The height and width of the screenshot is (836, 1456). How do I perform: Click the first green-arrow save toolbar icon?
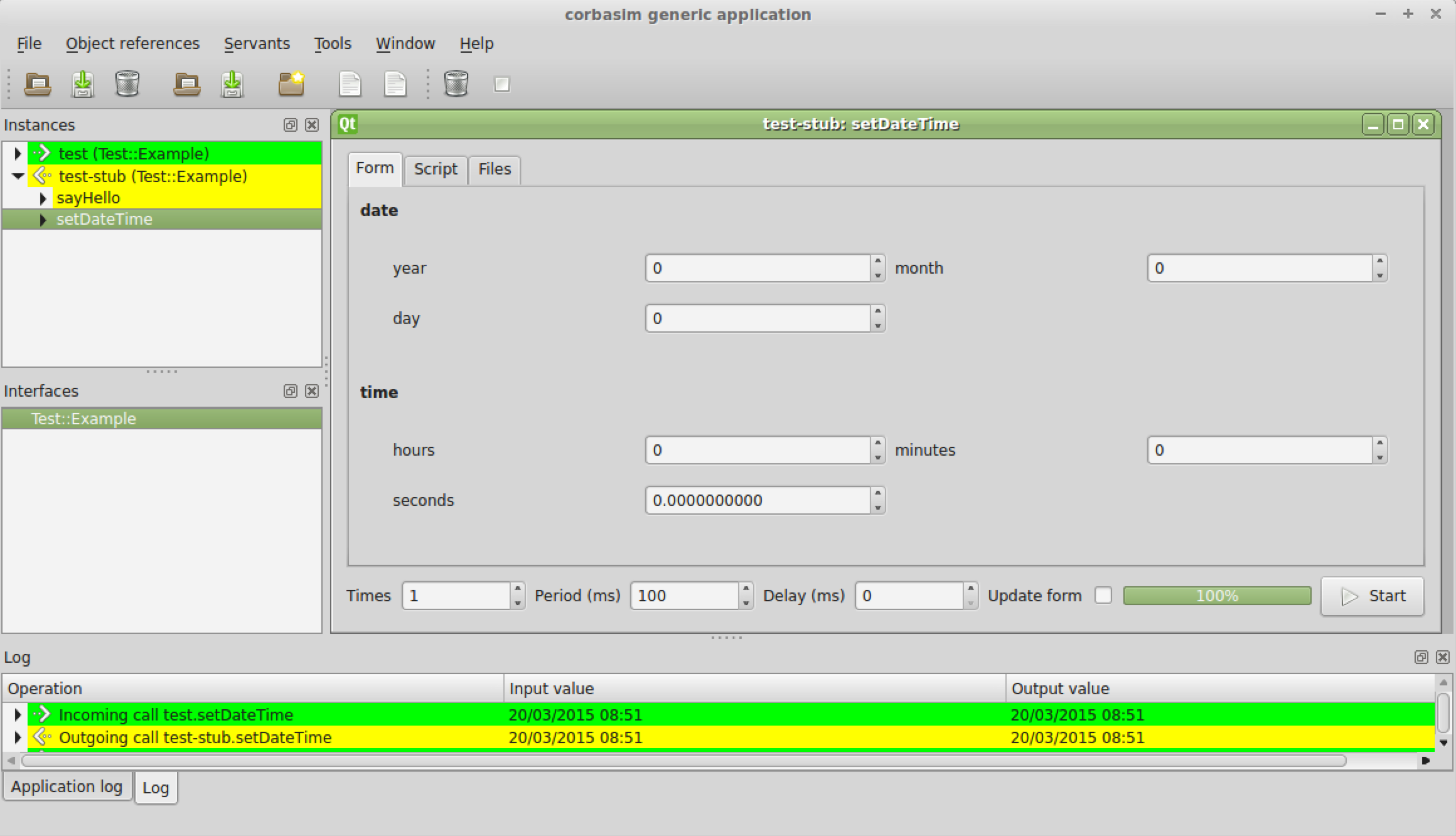click(83, 83)
